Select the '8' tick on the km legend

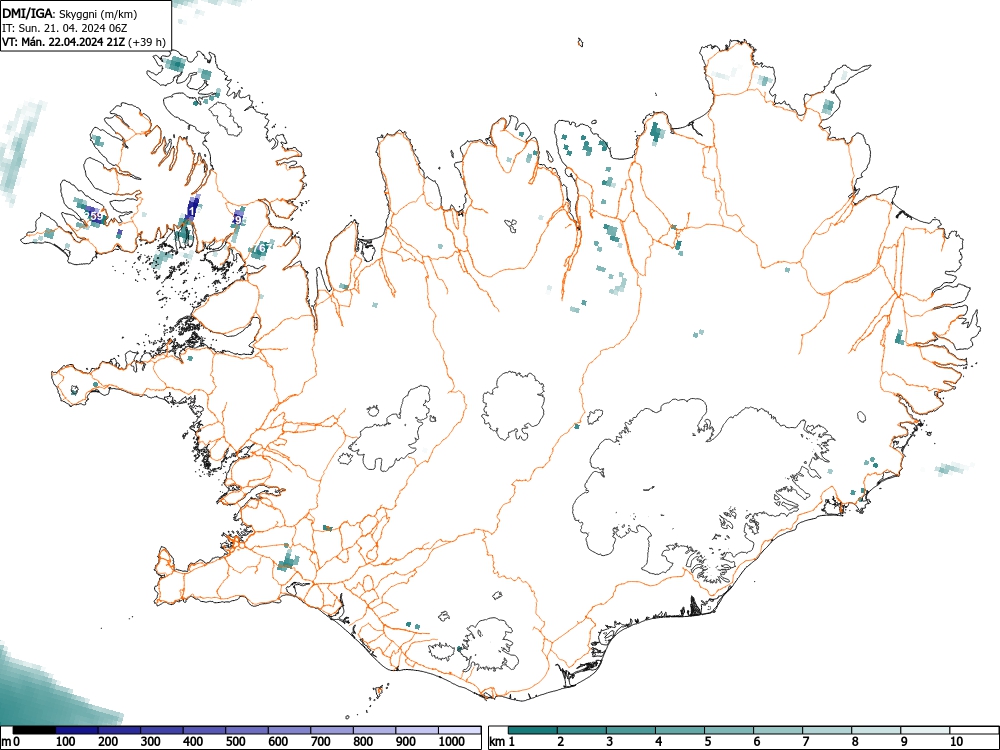[x=855, y=741]
